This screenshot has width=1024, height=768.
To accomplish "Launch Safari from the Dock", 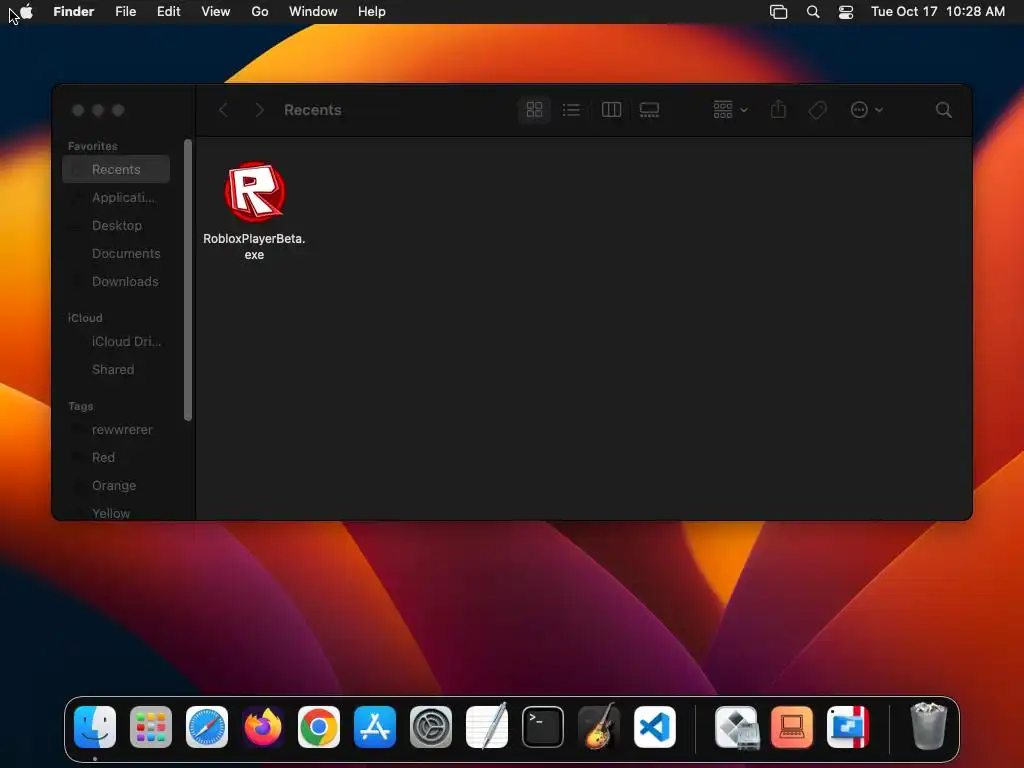I will 207,727.
